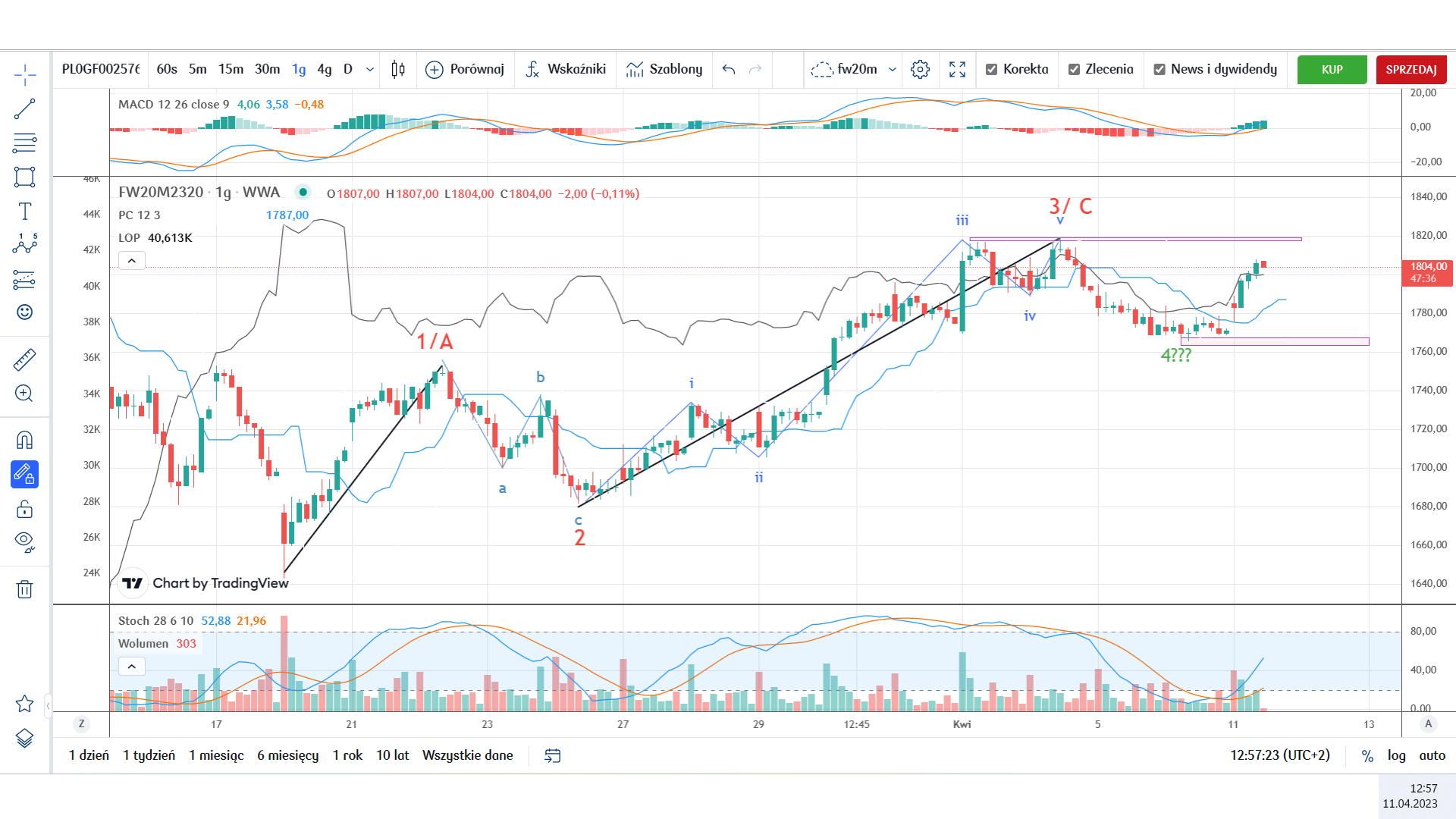This screenshot has height=819, width=1456.
Task: Collapse the Wolumen indicator legend
Action: [131, 667]
